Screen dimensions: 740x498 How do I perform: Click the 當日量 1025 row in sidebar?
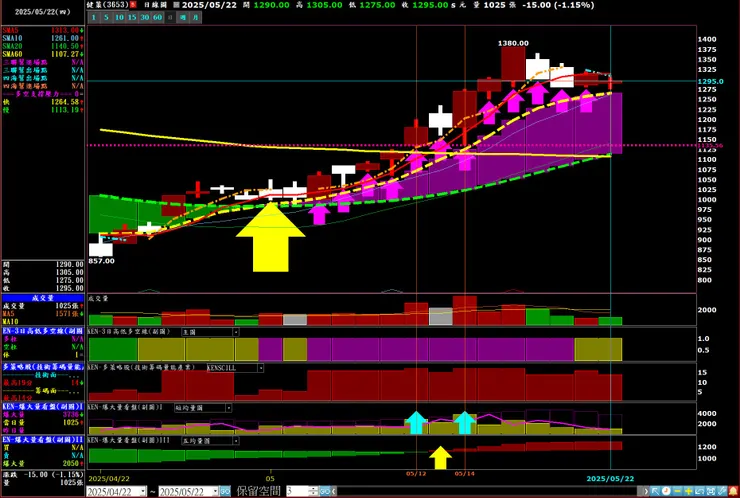click(43, 422)
